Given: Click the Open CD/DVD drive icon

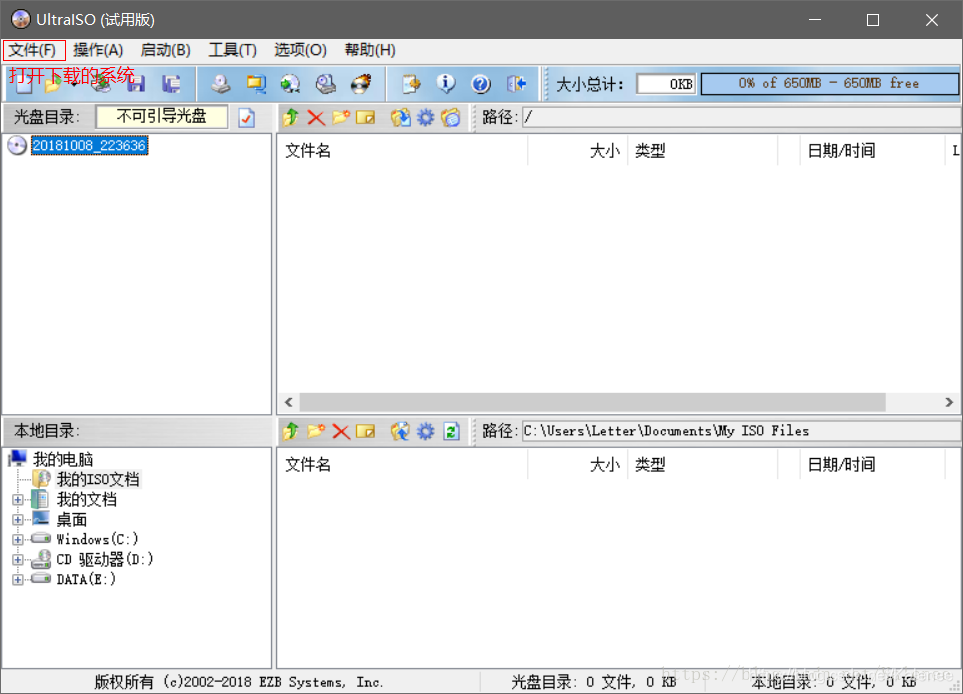Looking at the screenshot, I should click(102, 84).
